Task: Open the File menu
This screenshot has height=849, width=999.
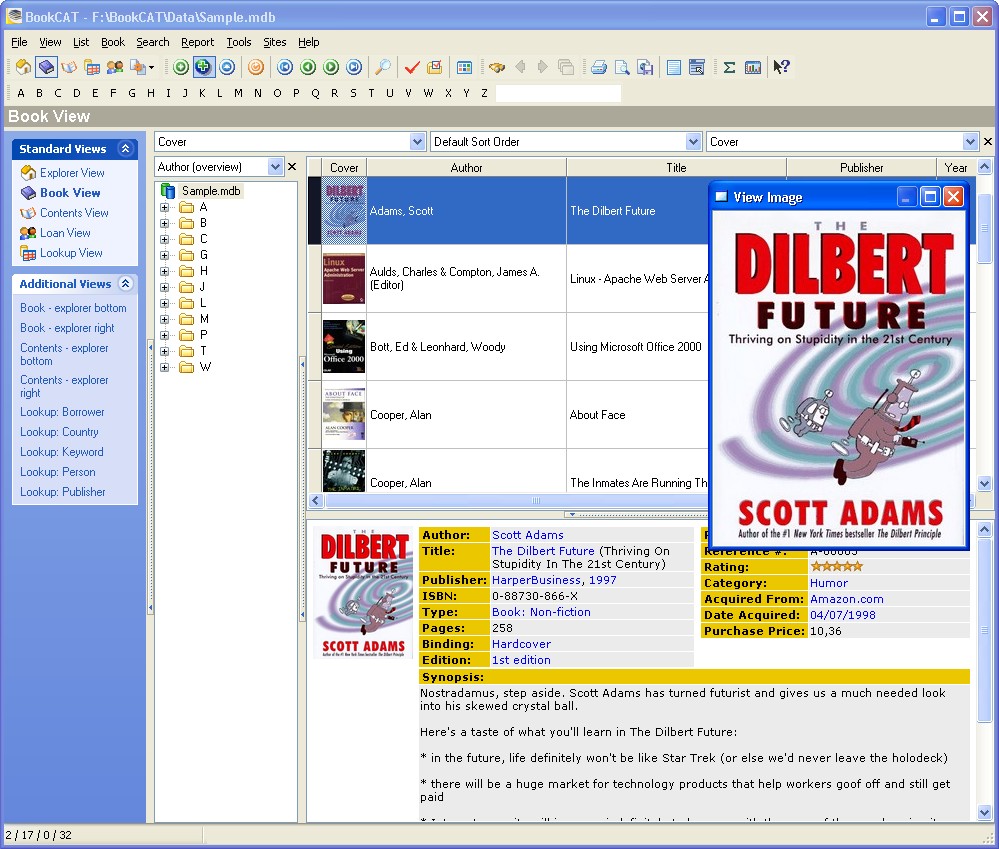Action: [19, 42]
